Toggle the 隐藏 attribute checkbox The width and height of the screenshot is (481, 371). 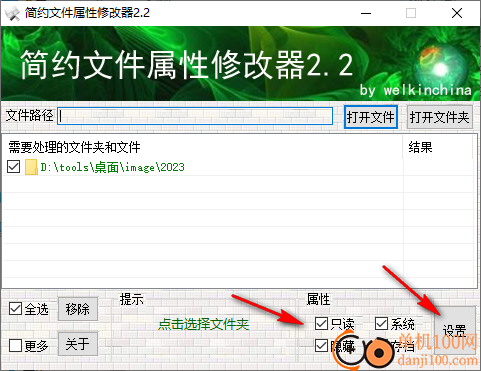click(321, 345)
